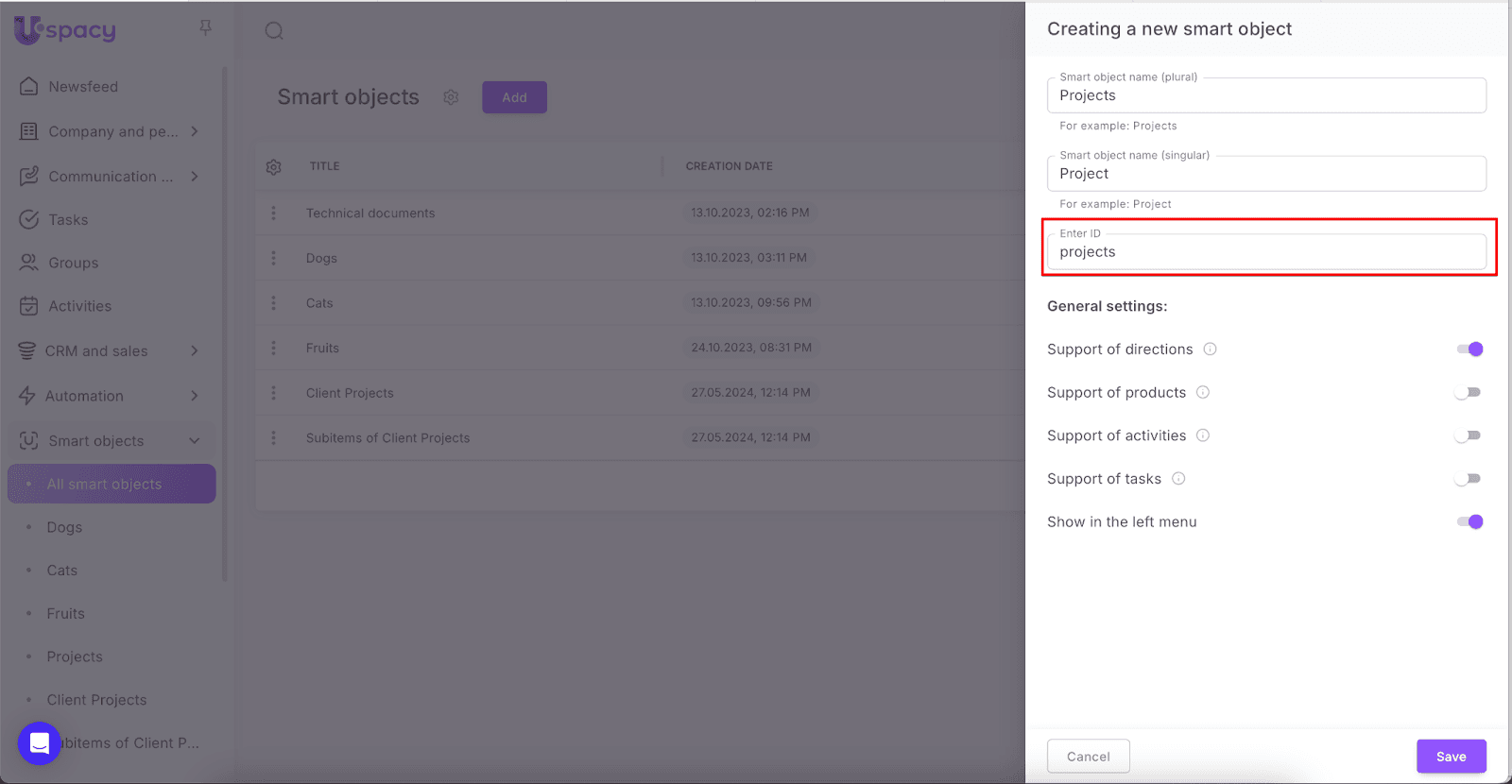Viewport: 1512px width, 784px height.
Task: Click info icon beside Support of tasks
Action: (x=1178, y=479)
